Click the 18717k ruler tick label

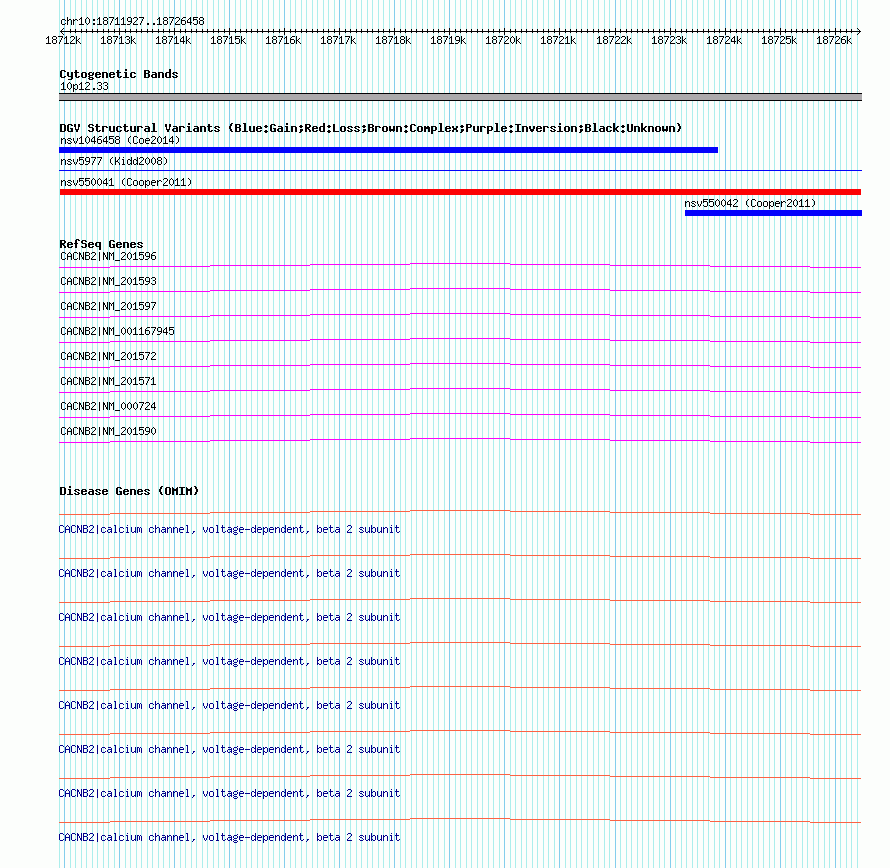tap(338, 40)
